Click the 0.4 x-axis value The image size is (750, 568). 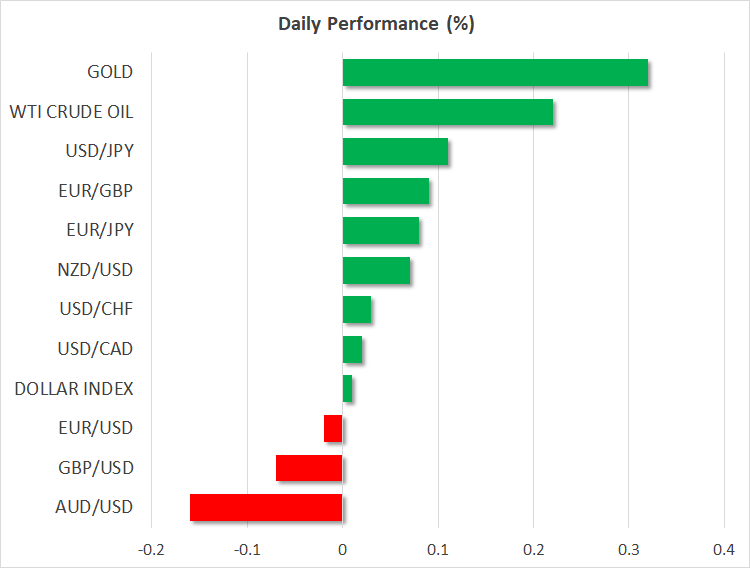click(724, 549)
